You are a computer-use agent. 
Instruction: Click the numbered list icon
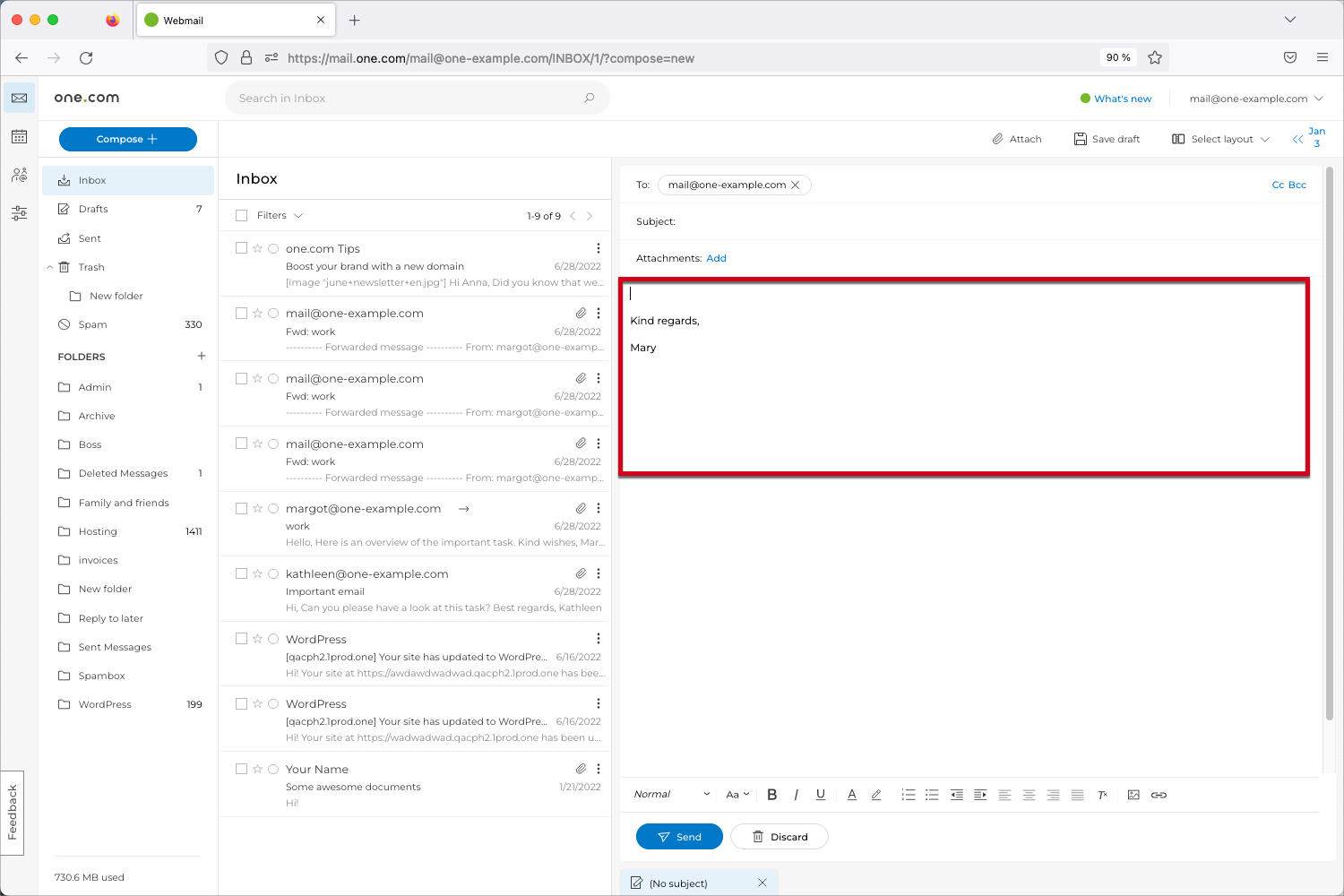[908, 795]
